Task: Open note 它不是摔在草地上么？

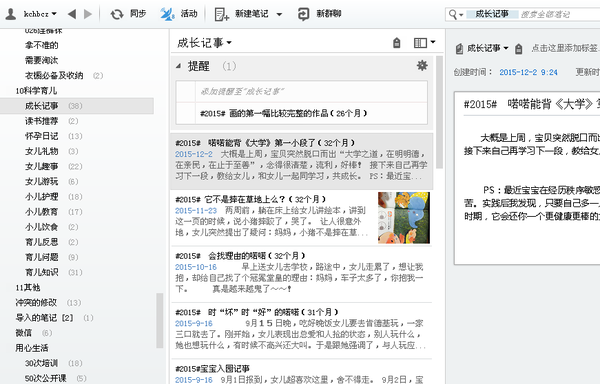Action: tap(302, 218)
